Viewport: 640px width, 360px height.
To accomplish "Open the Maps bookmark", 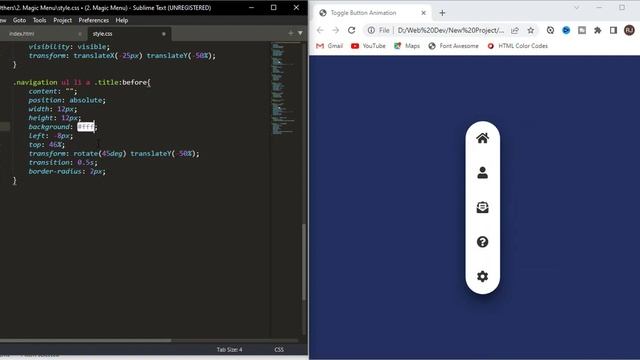I will tap(407, 46).
